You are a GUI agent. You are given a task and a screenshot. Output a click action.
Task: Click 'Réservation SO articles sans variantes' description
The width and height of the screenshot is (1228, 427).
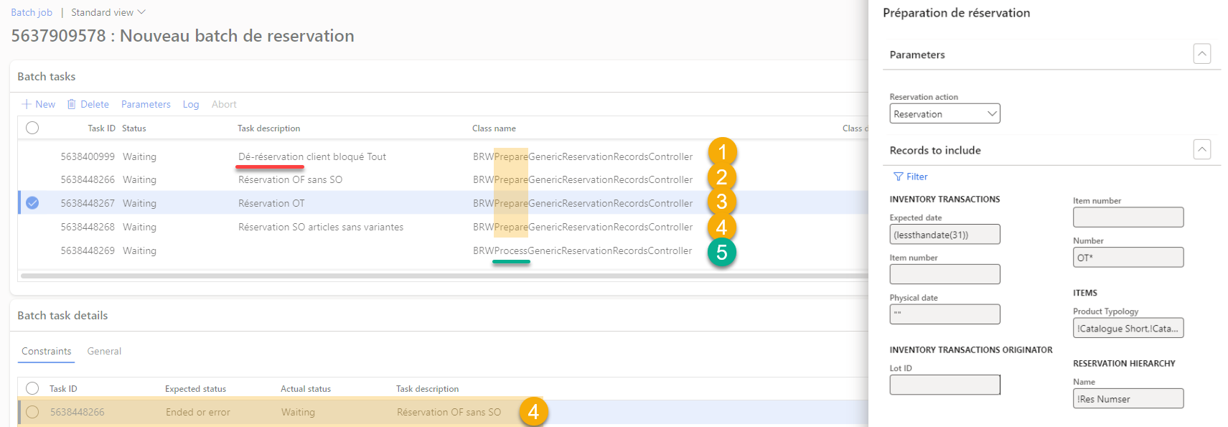321,227
